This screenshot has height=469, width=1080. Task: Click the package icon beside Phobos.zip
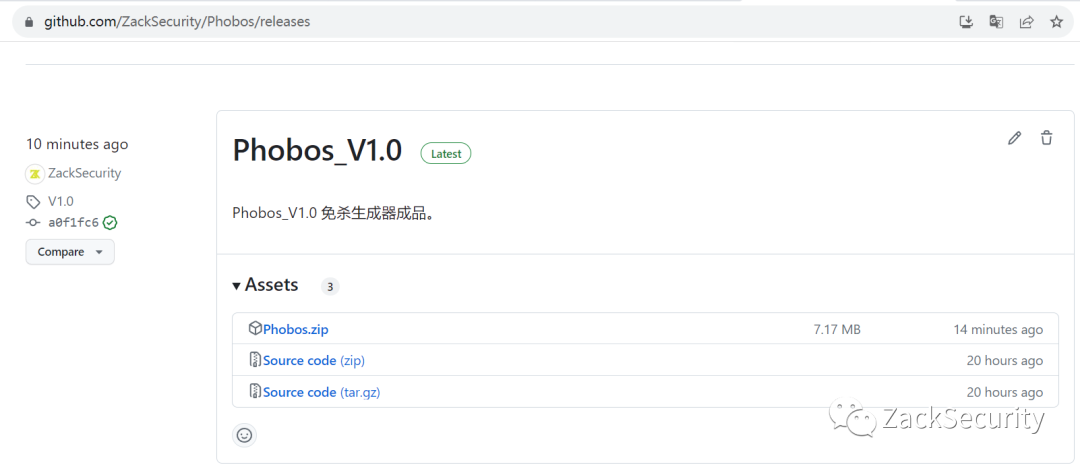pos(255,329)
